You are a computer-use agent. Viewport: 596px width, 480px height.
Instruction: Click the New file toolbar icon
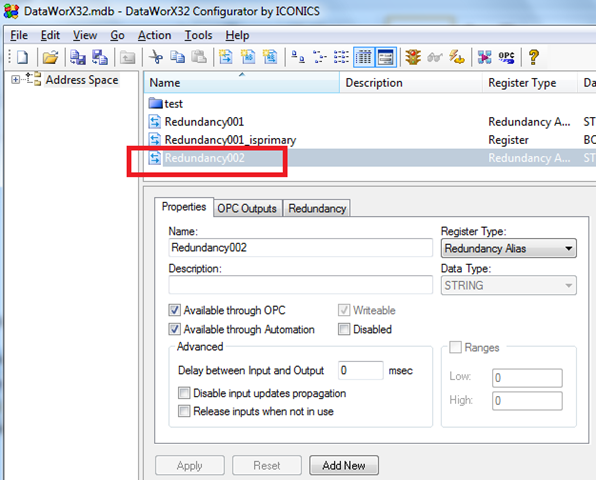(x=22, y=57)
